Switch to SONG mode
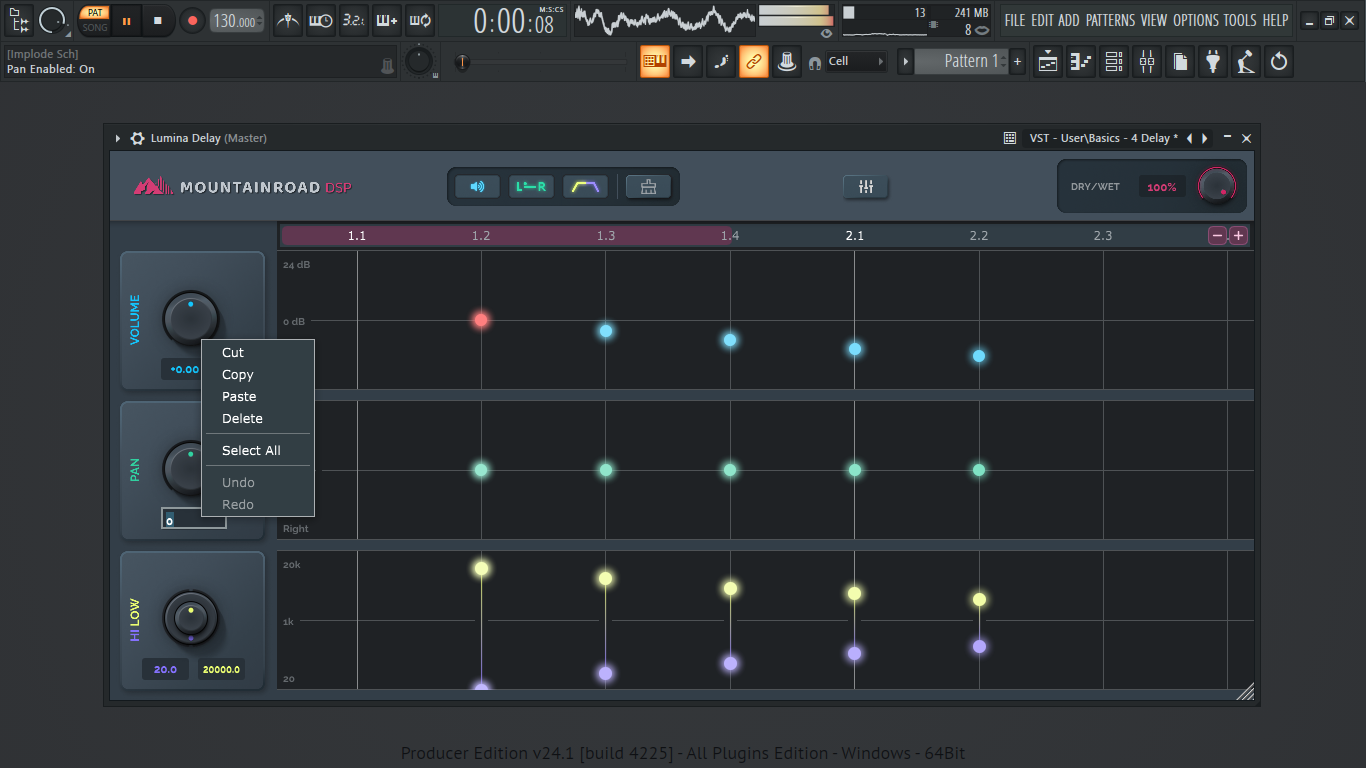The height and width of the screenshot is (768, 1366). pos(94,27)
